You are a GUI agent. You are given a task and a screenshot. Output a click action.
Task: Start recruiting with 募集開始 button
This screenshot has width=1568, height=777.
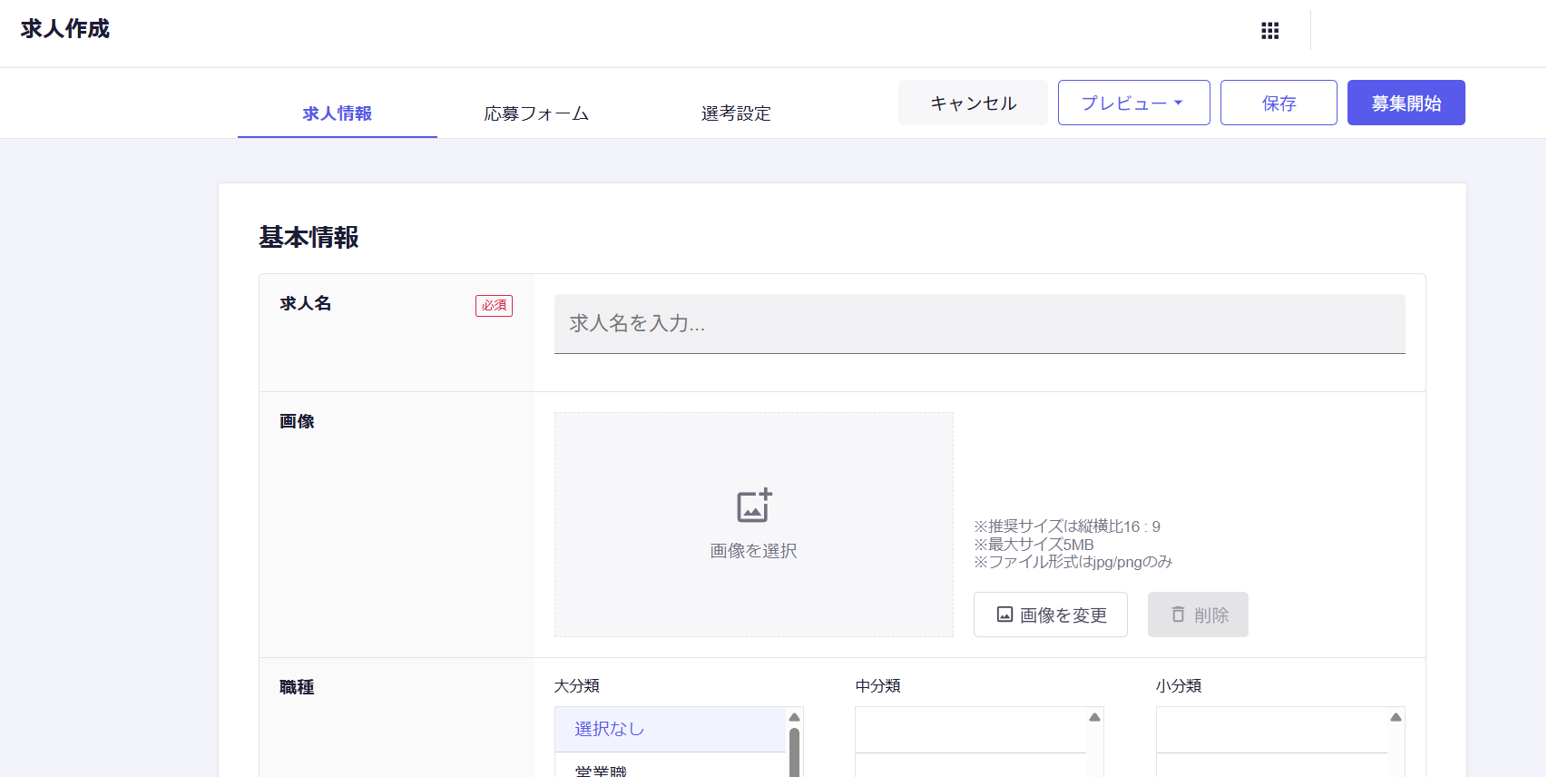(1406, 103)
